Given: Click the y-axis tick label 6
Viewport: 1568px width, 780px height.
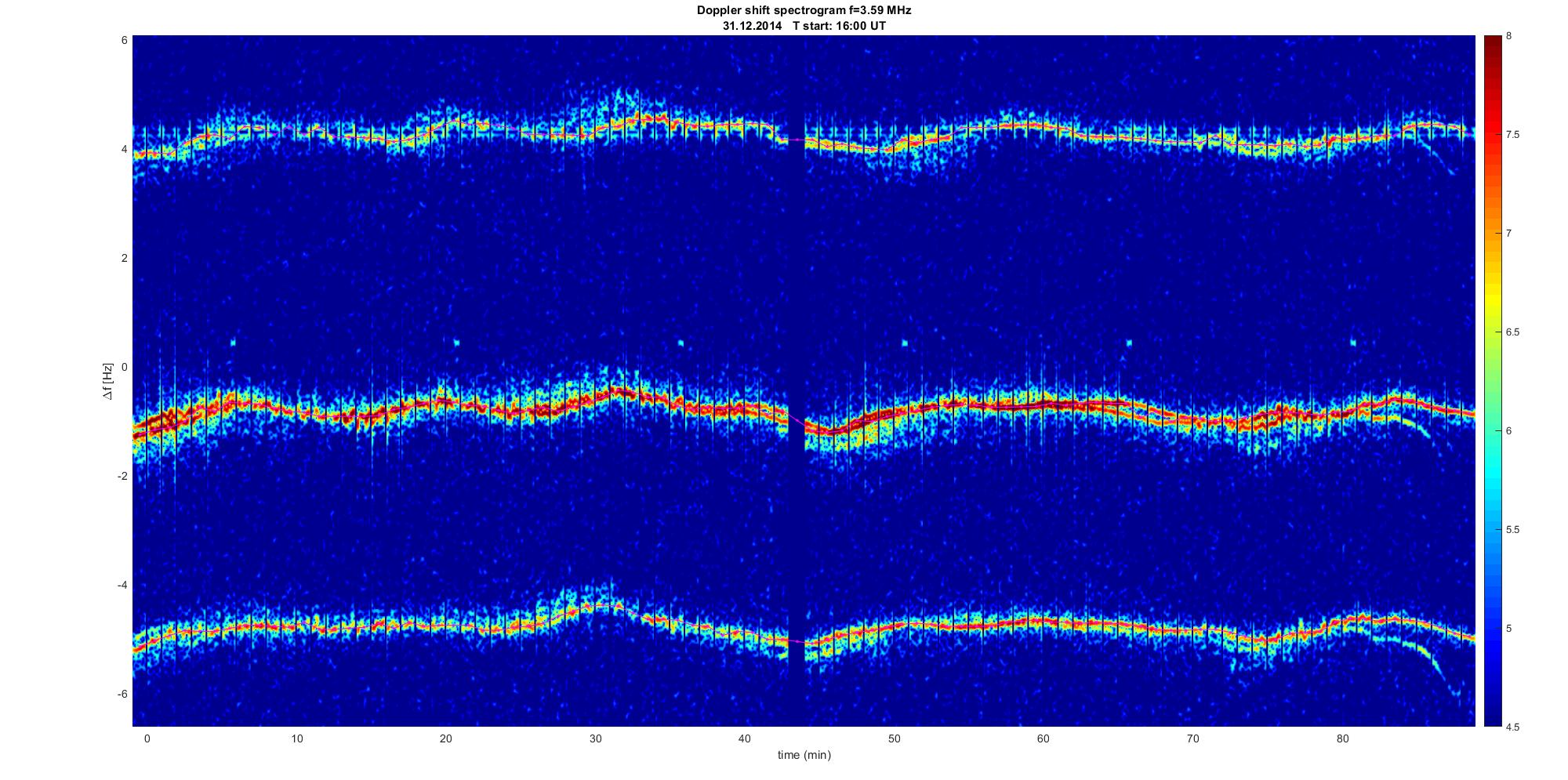Looking at the screenshot, I should [124, 40].
